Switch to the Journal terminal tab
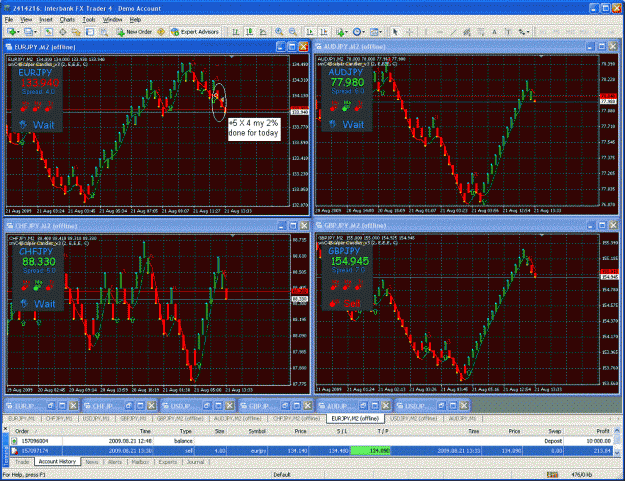 (x=195, y=462)
